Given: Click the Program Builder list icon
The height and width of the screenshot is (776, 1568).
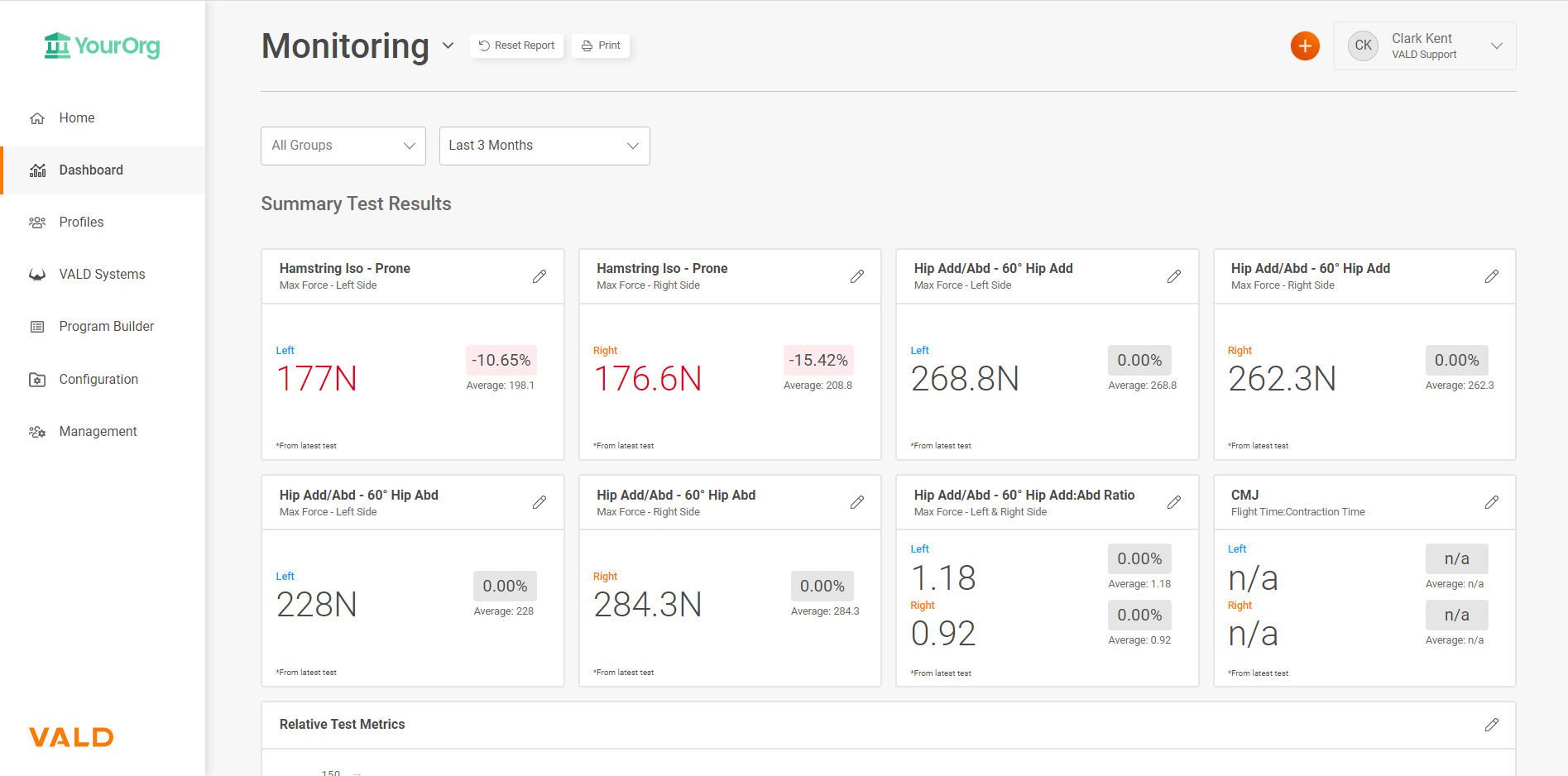Looking at the screenshot, I should click(37, 327).
